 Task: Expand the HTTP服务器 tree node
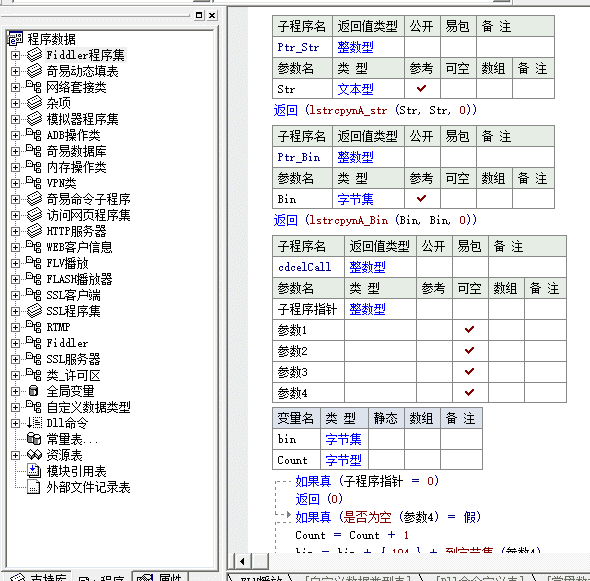(x=15, y=231)
